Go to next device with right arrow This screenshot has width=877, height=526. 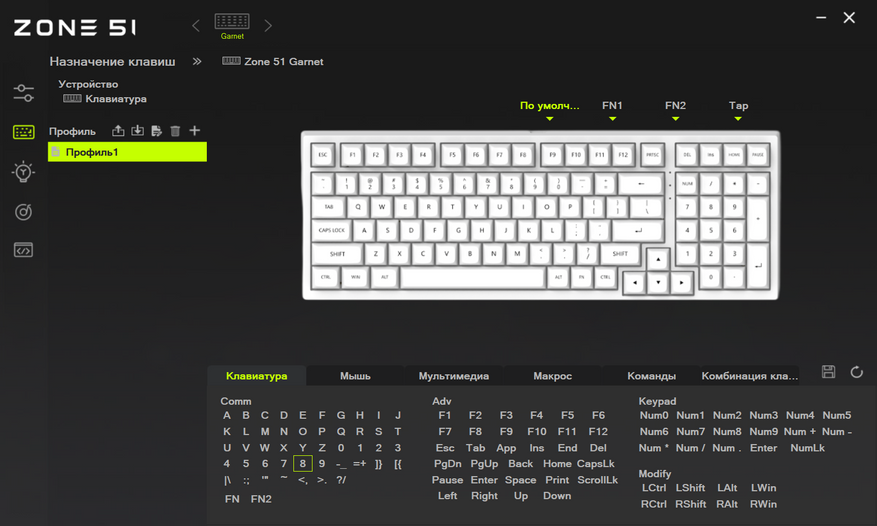(268, 26)
